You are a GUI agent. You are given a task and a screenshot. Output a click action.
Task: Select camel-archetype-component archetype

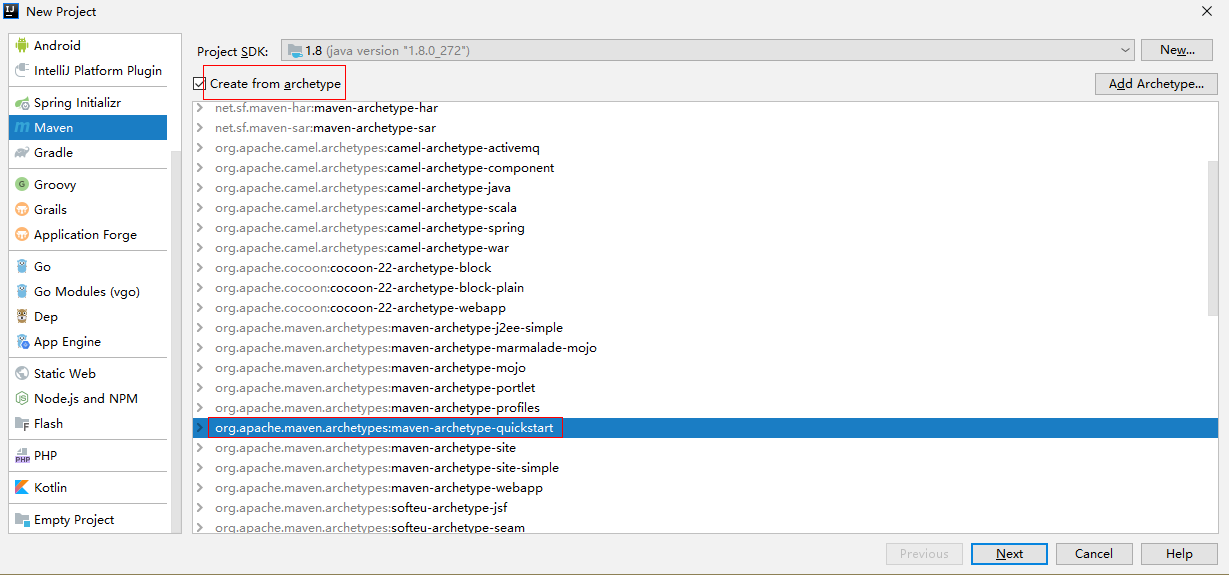pyautogui.click(x=705, y=168)
